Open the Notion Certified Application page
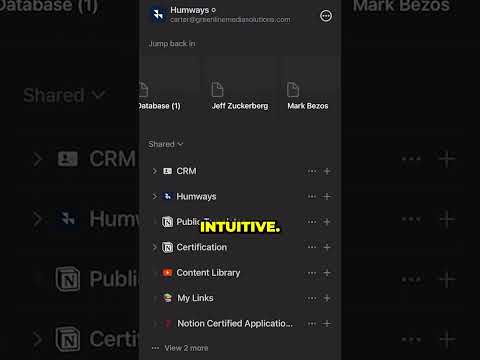The width and height of the screenshot is (480, 360). pos(235,323)
